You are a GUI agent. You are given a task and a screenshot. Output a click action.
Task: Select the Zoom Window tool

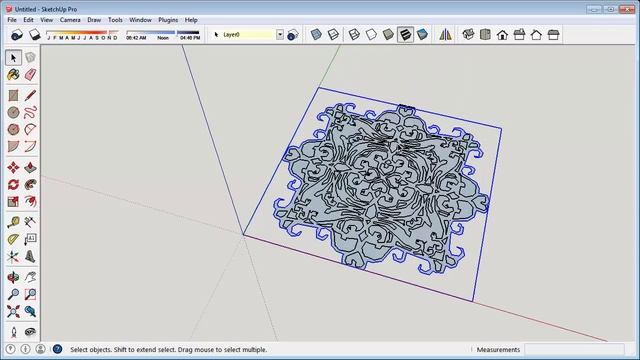[x=30, y=294]
